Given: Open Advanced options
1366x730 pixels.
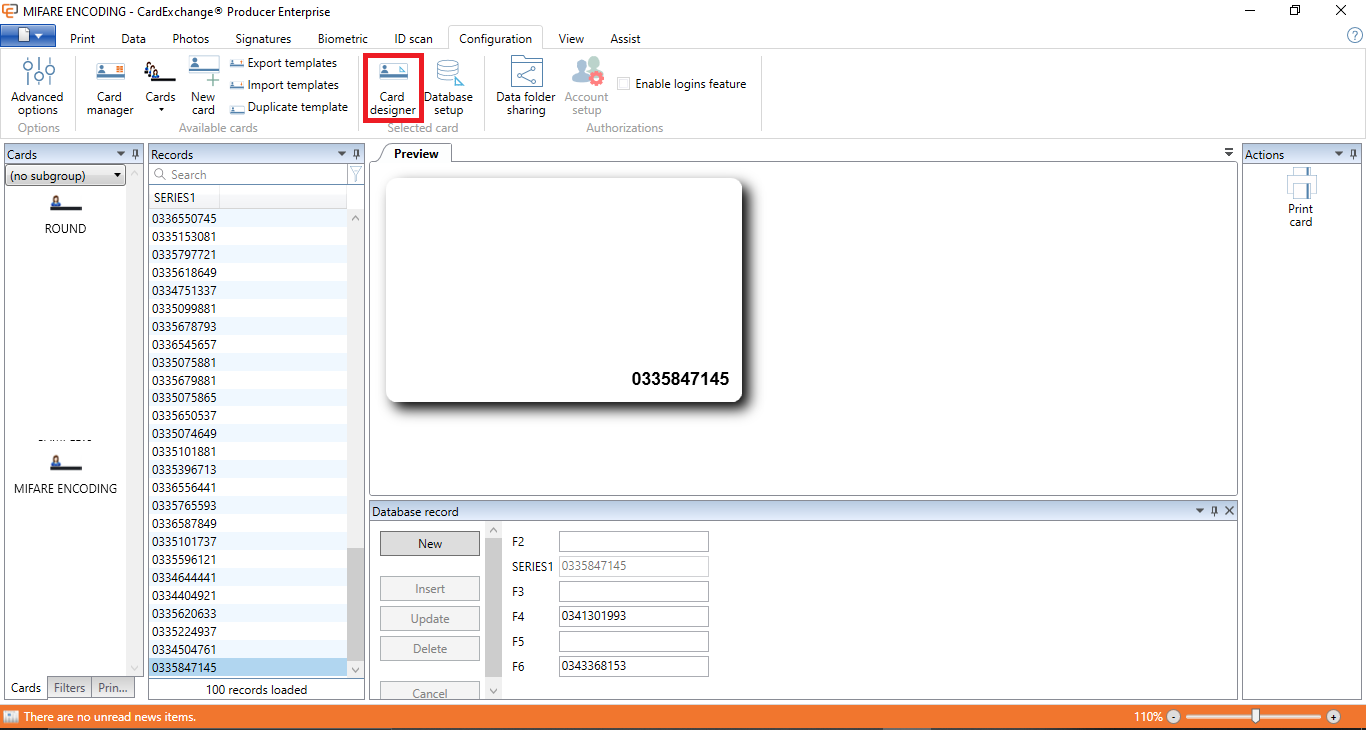Looking at the screenshot, I should (38, 86).
